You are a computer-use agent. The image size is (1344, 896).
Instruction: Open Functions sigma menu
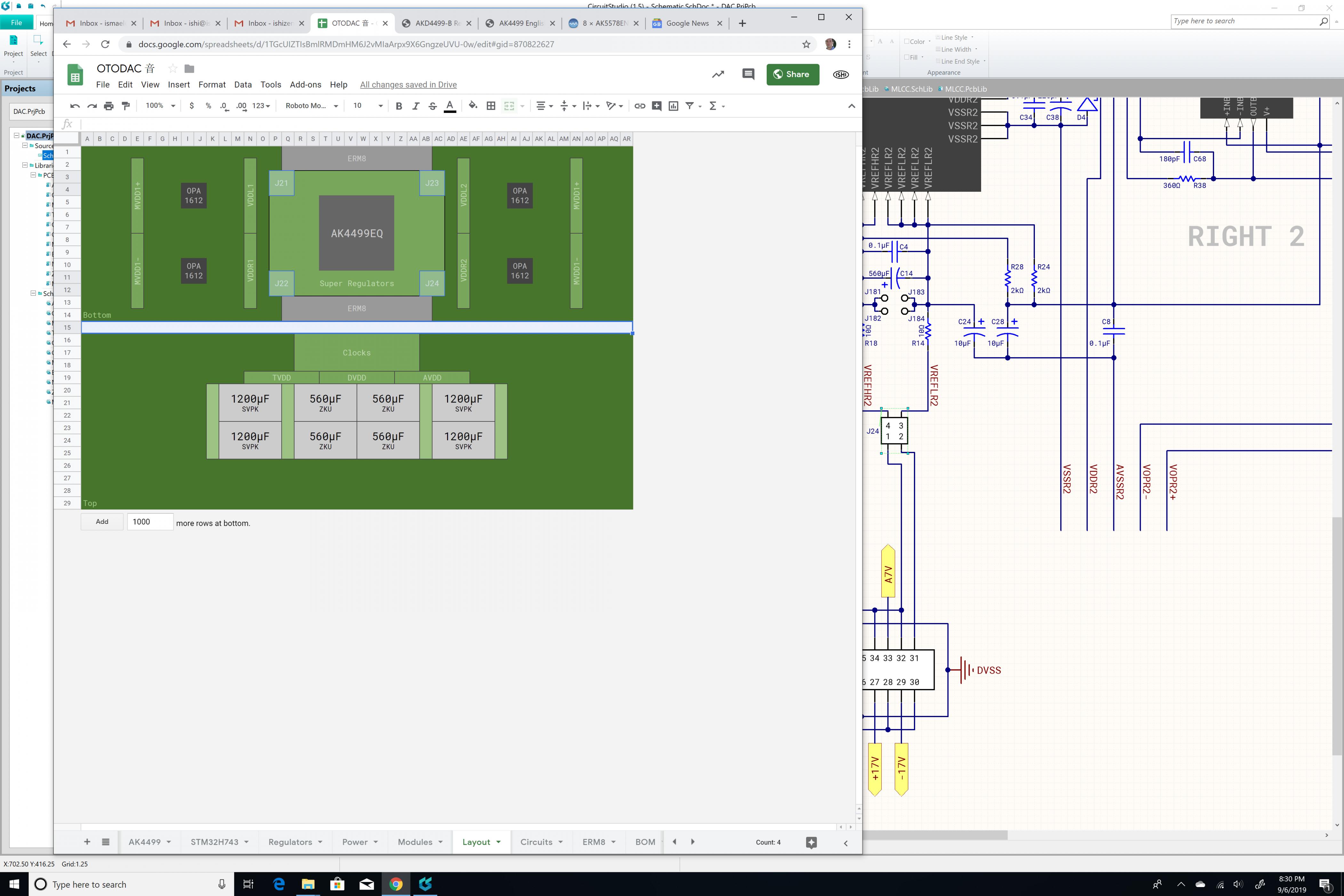click(716, 106)
